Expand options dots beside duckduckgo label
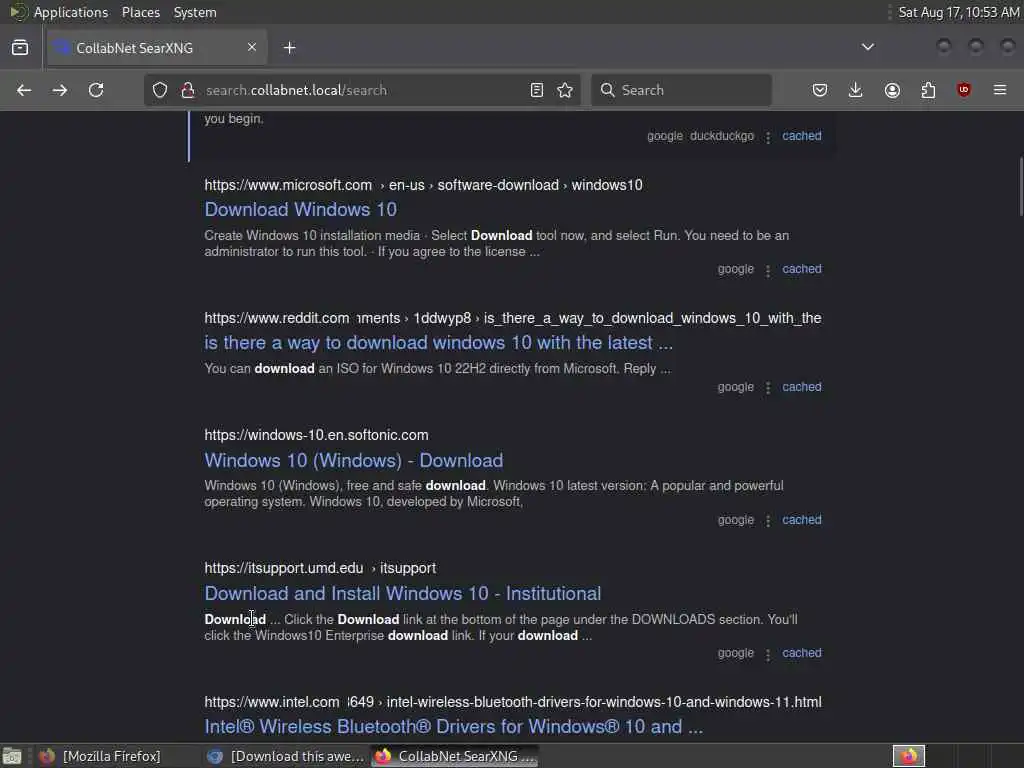1024x768 pixels. click(768, 137)
